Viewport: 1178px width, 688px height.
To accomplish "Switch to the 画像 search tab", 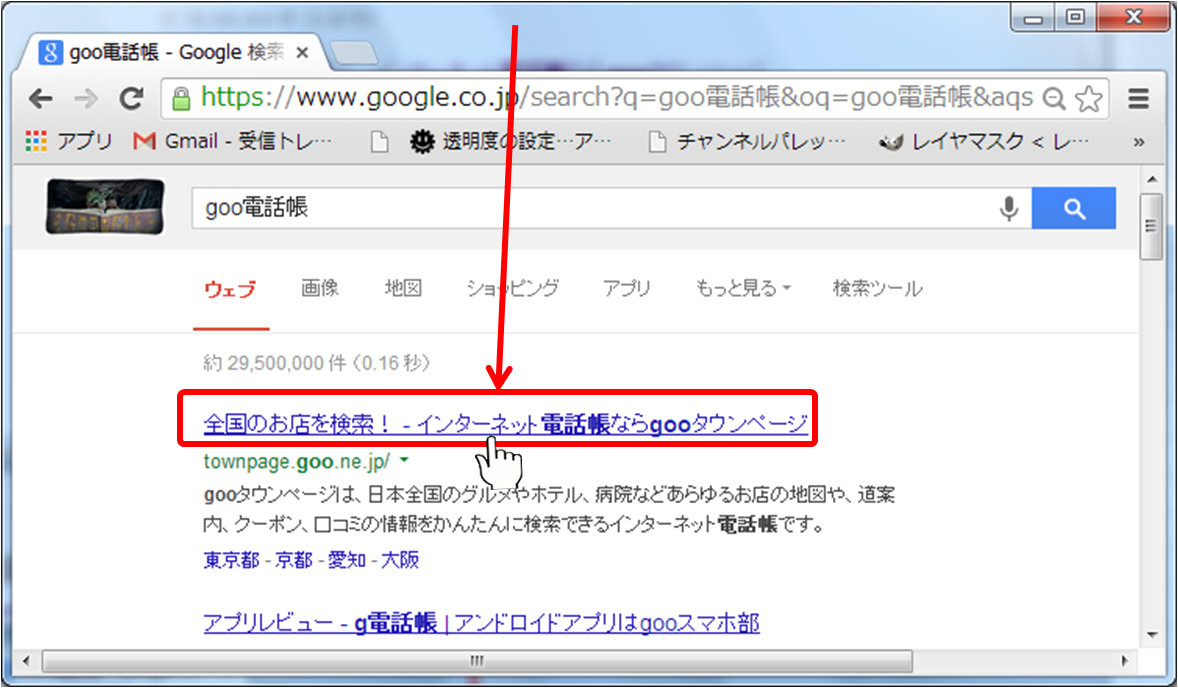I will point(319,288).
